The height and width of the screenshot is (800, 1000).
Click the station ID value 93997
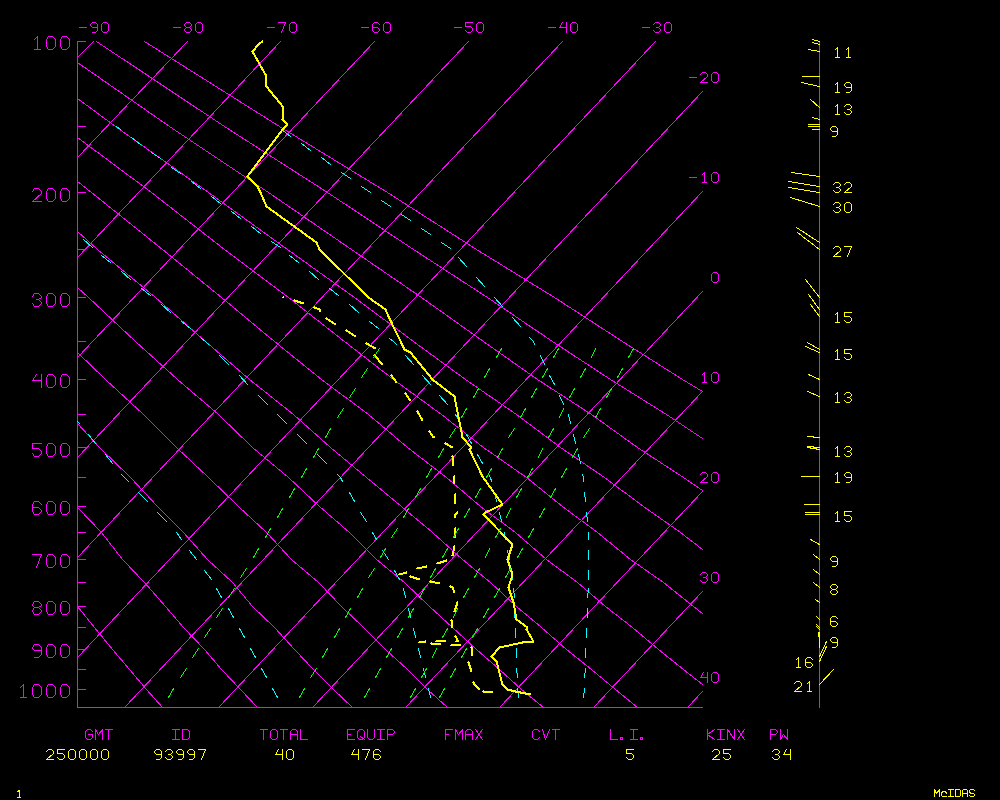[x=180, y=755]
